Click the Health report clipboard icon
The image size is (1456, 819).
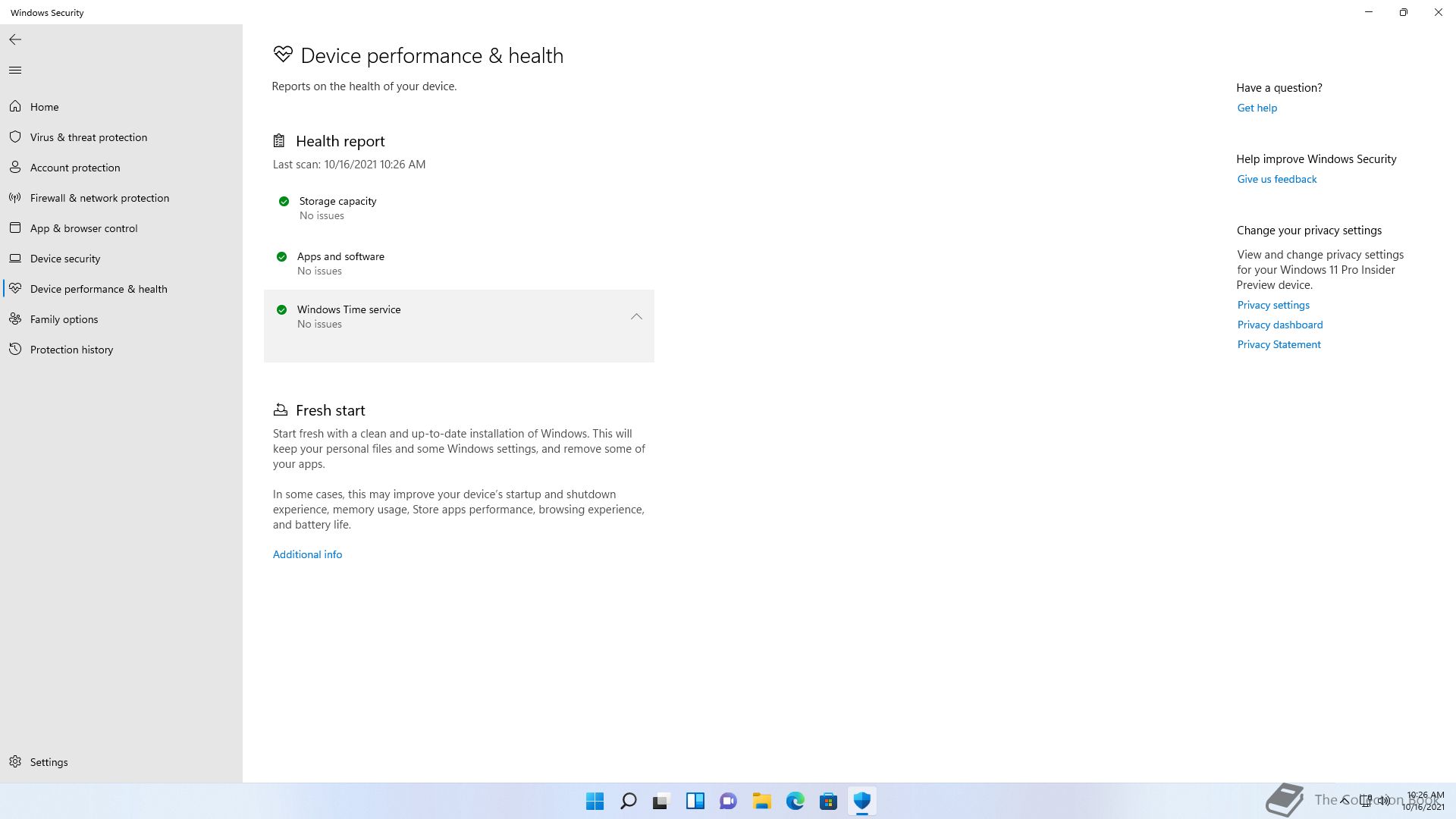tap(279, 141)
